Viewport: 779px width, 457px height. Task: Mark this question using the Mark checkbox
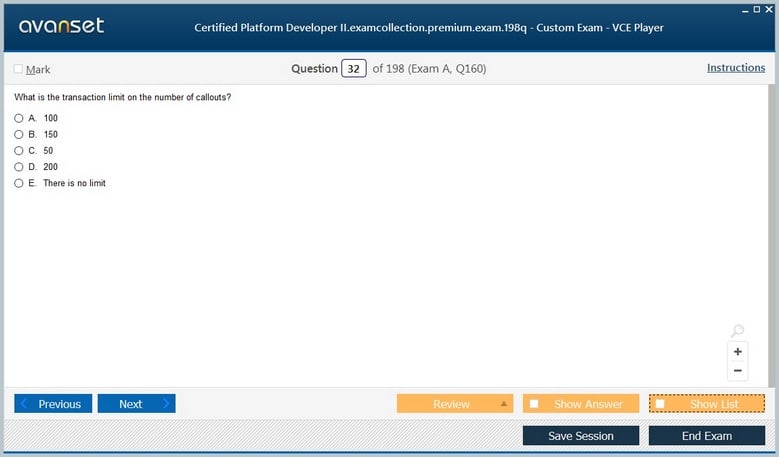pos(18,69)
